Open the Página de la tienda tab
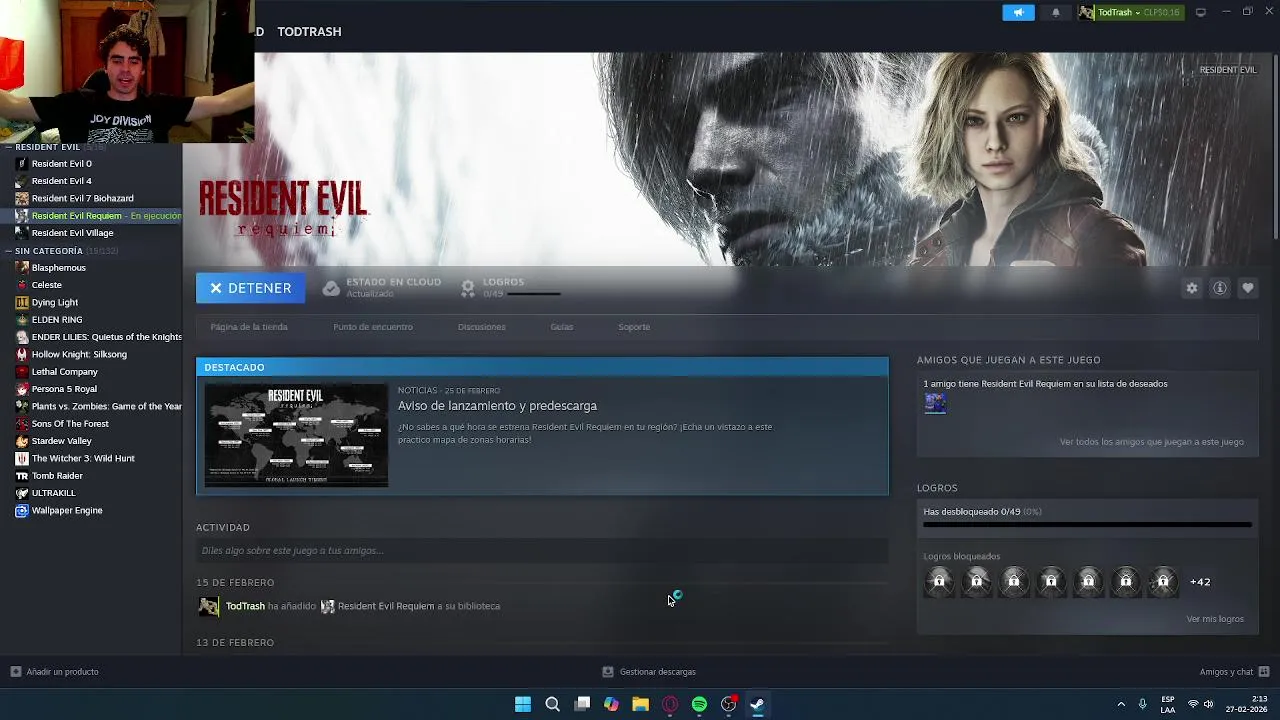 pos(249,327)
